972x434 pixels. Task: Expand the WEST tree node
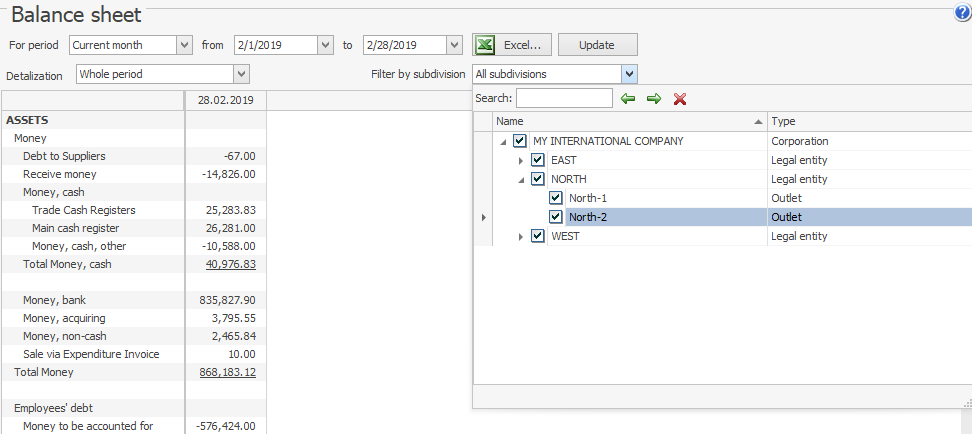click(x=520, y=236)
